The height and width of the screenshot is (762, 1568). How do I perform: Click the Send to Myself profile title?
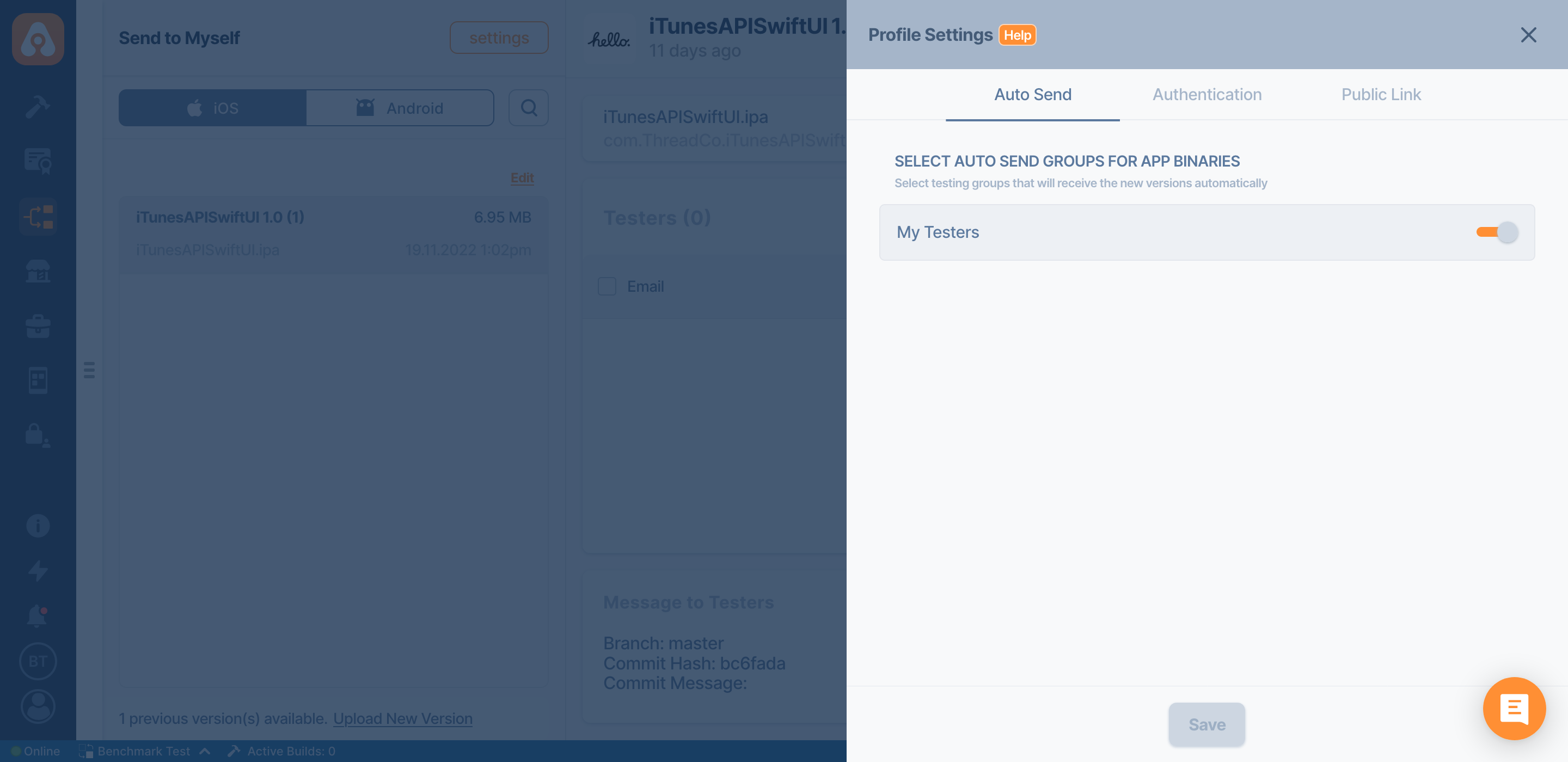click(179, 38)
